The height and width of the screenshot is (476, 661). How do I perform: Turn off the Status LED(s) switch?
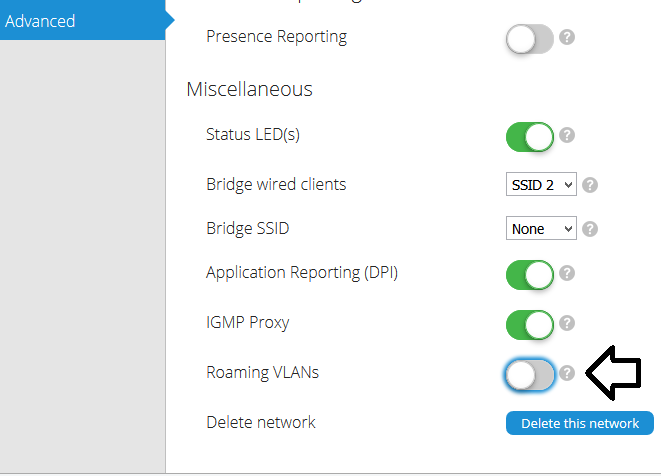[x=530, y=137]
